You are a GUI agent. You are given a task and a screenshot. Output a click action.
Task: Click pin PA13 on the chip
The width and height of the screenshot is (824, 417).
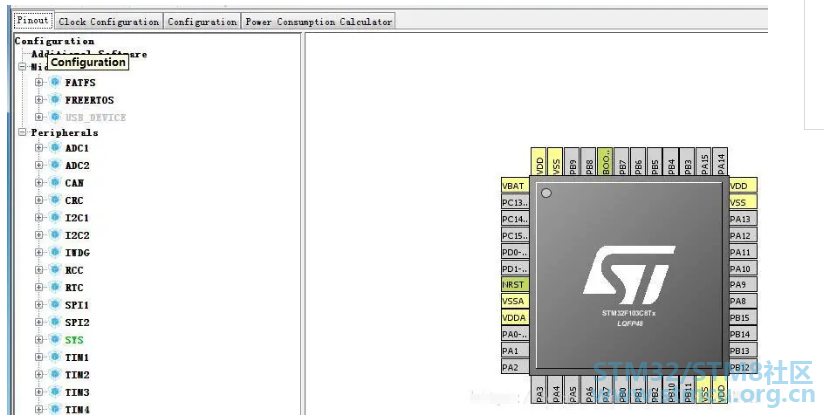pyautogui.click(x=743, y=219)
